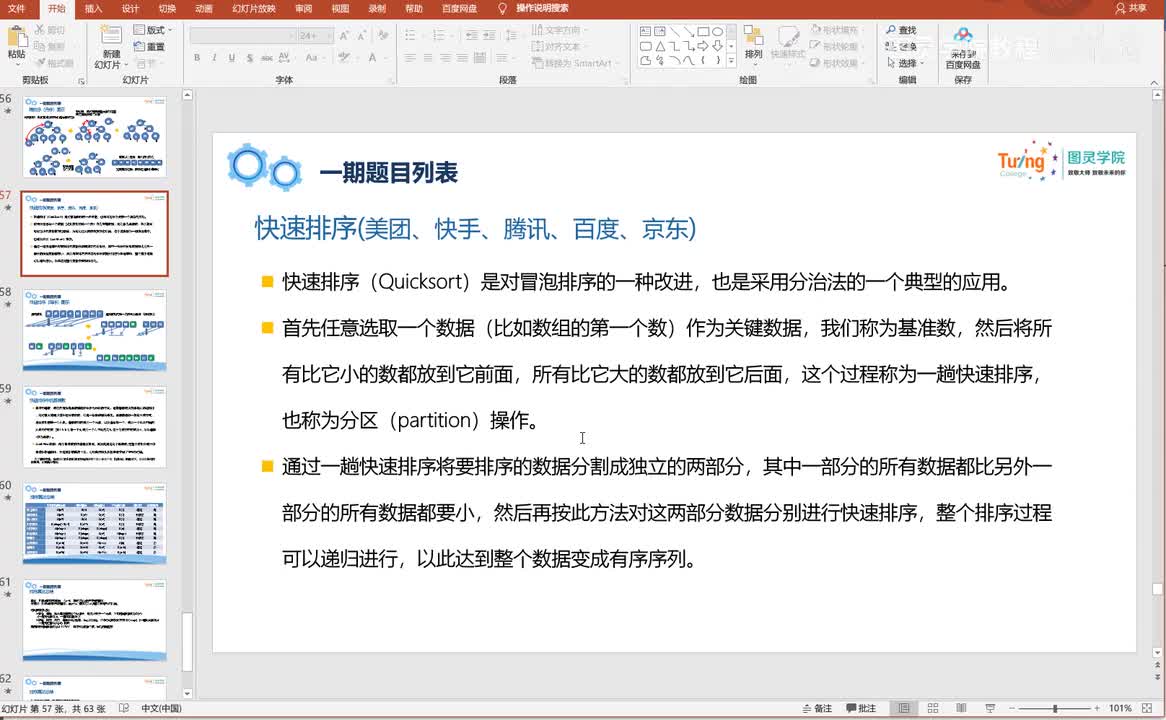This screenshot has height=720, width=1166.
Task: Open the Insert (插入) tab
Action: coord(93,8)
